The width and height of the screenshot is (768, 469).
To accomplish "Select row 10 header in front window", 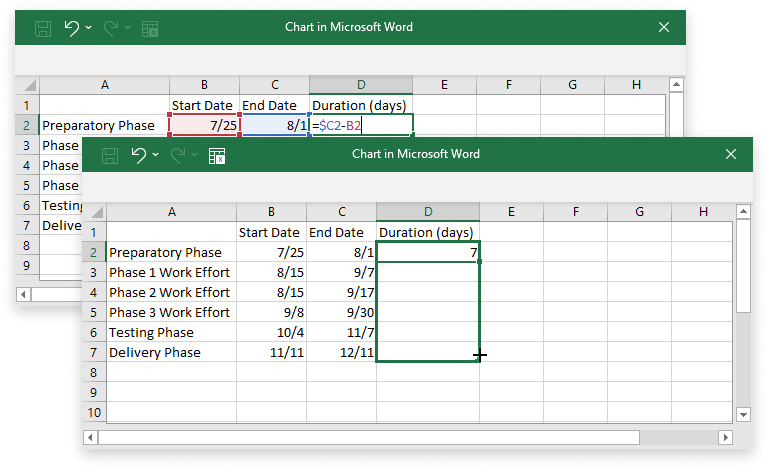I will coord(94,413).
